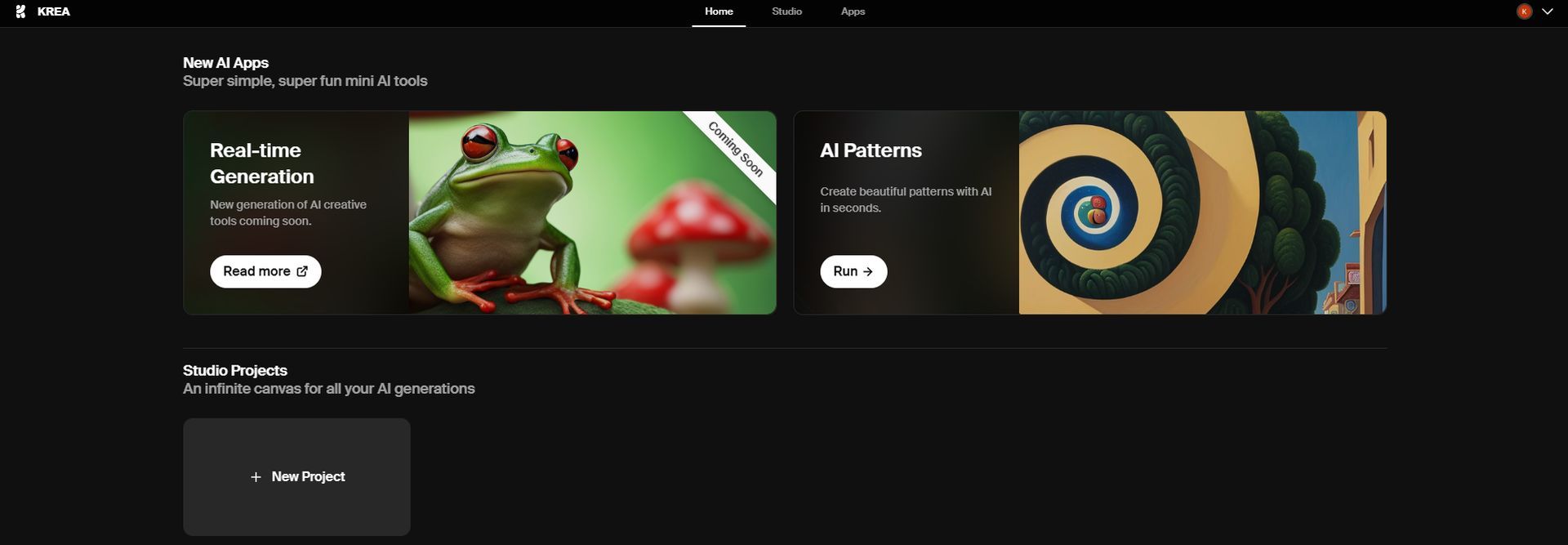Click the KREA brand name text
This screenshot has width=1568, height=545.
coord(54,11)
